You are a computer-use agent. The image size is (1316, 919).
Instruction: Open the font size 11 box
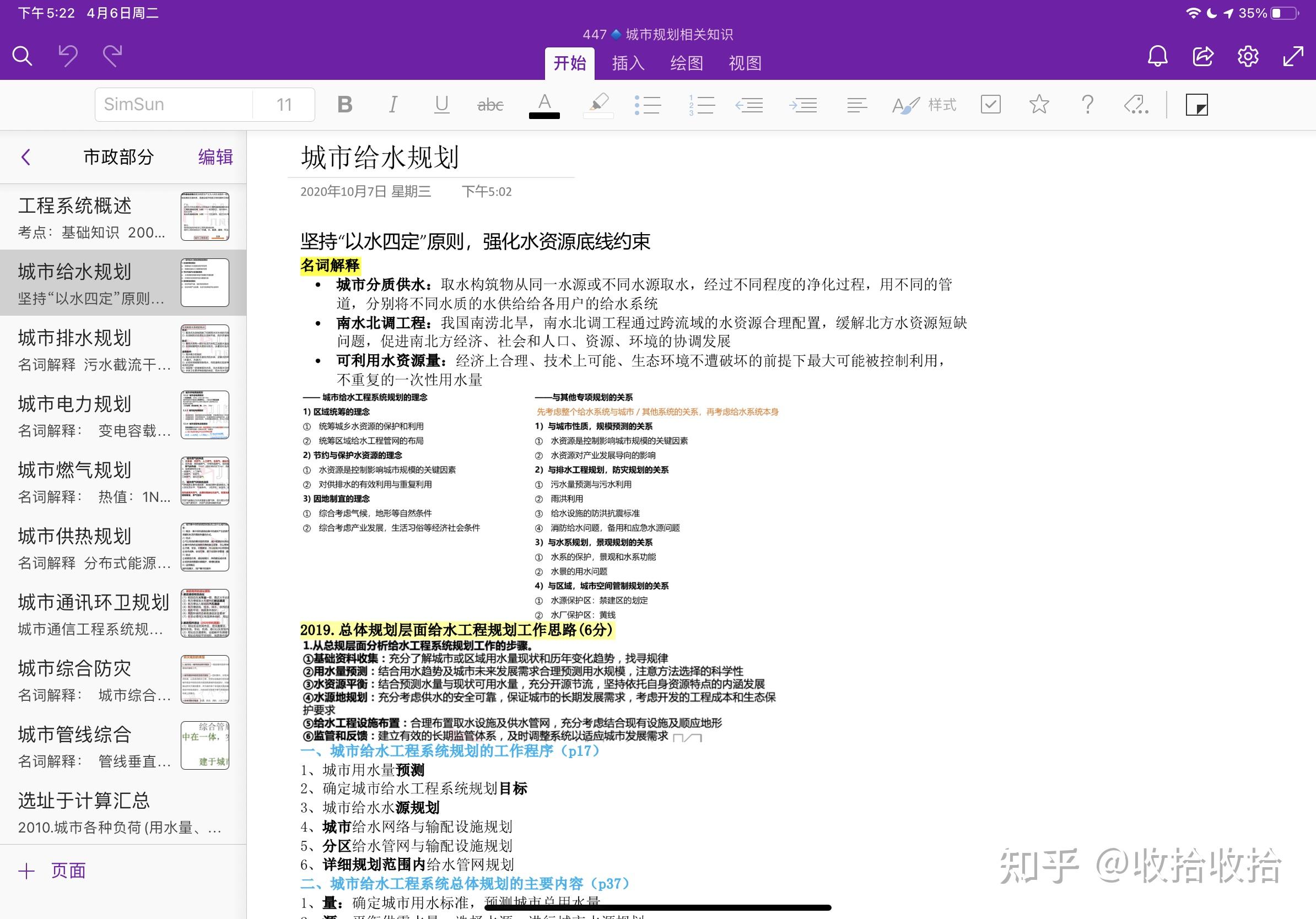point(284,104)
